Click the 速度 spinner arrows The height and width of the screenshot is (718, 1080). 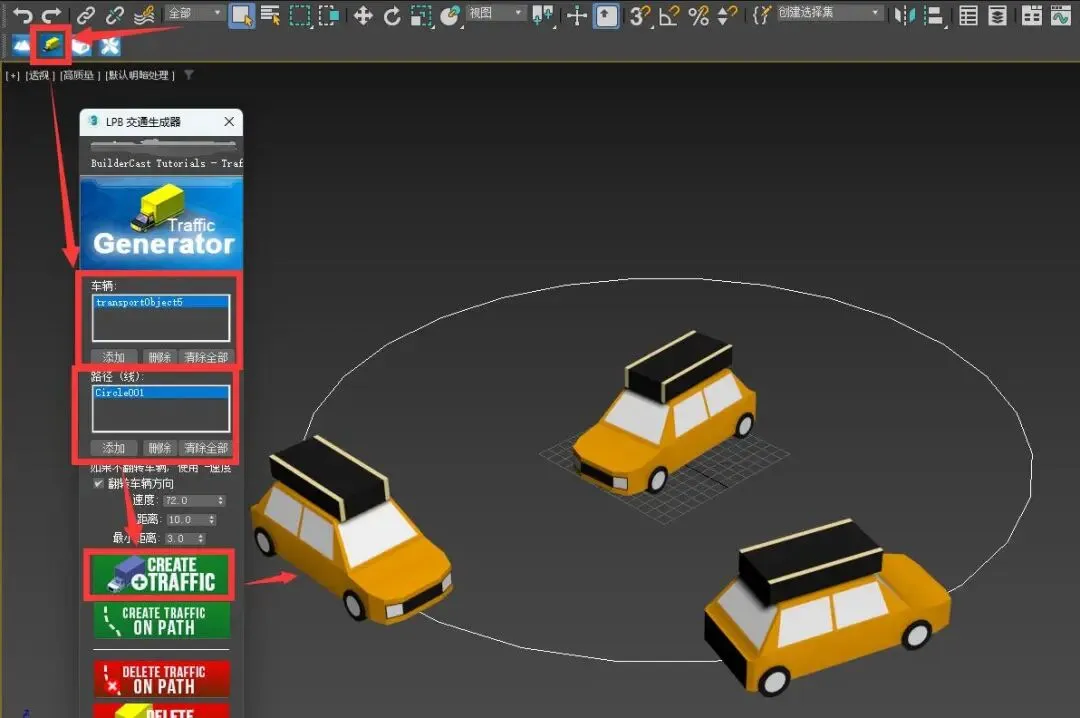pyautogui.click(x=220, y=500)
